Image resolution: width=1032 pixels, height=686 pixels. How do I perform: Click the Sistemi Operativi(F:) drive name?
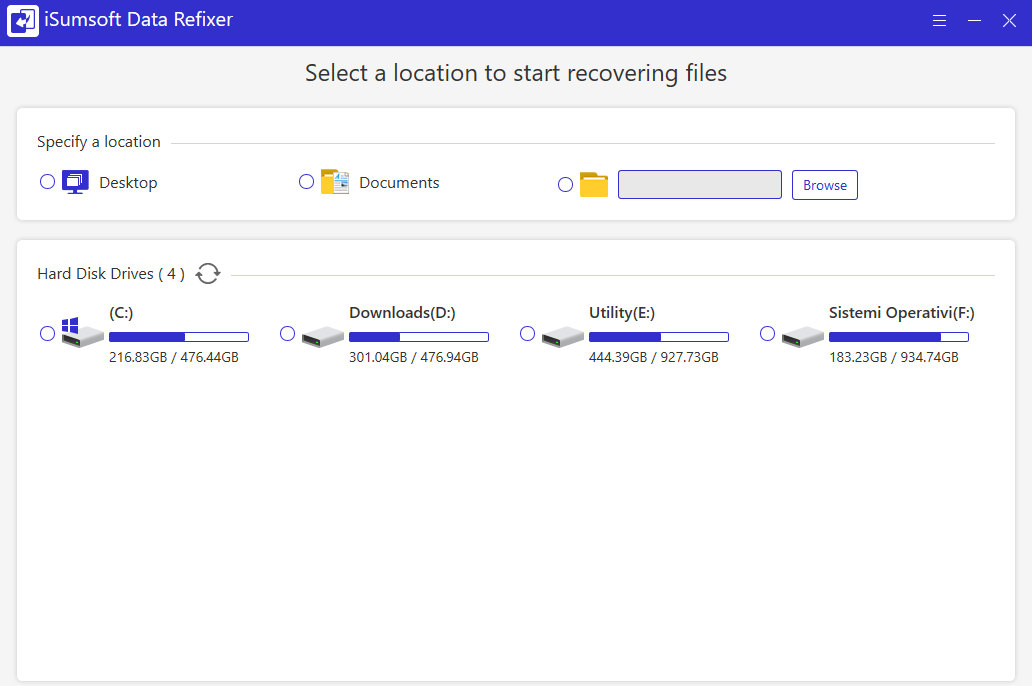tap(902, 313)
